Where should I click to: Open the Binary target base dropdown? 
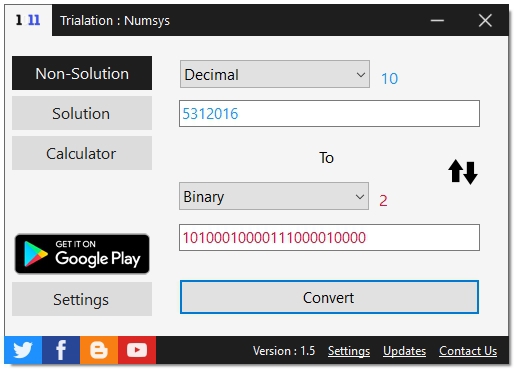pyautogui.click(x=274, y=196)
